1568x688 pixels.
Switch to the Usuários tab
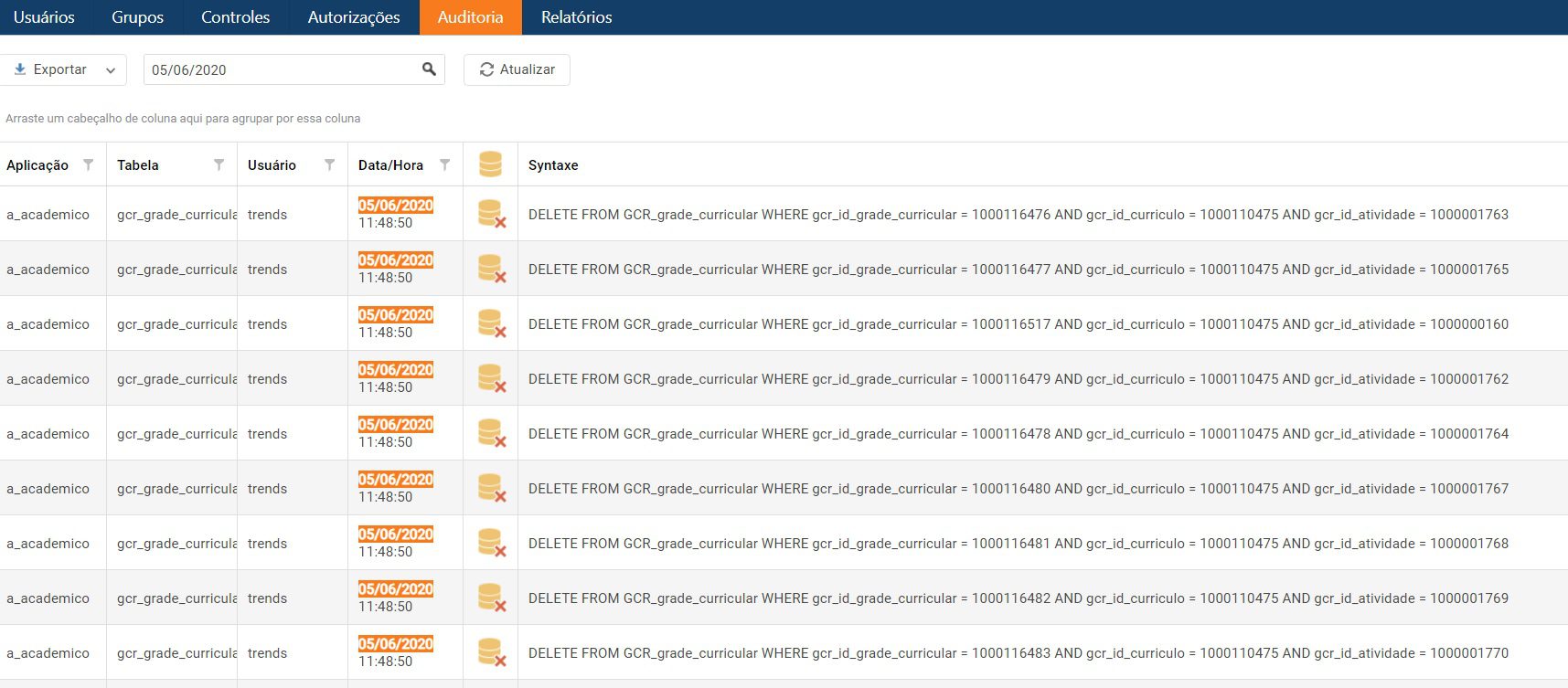coord(44,17)
